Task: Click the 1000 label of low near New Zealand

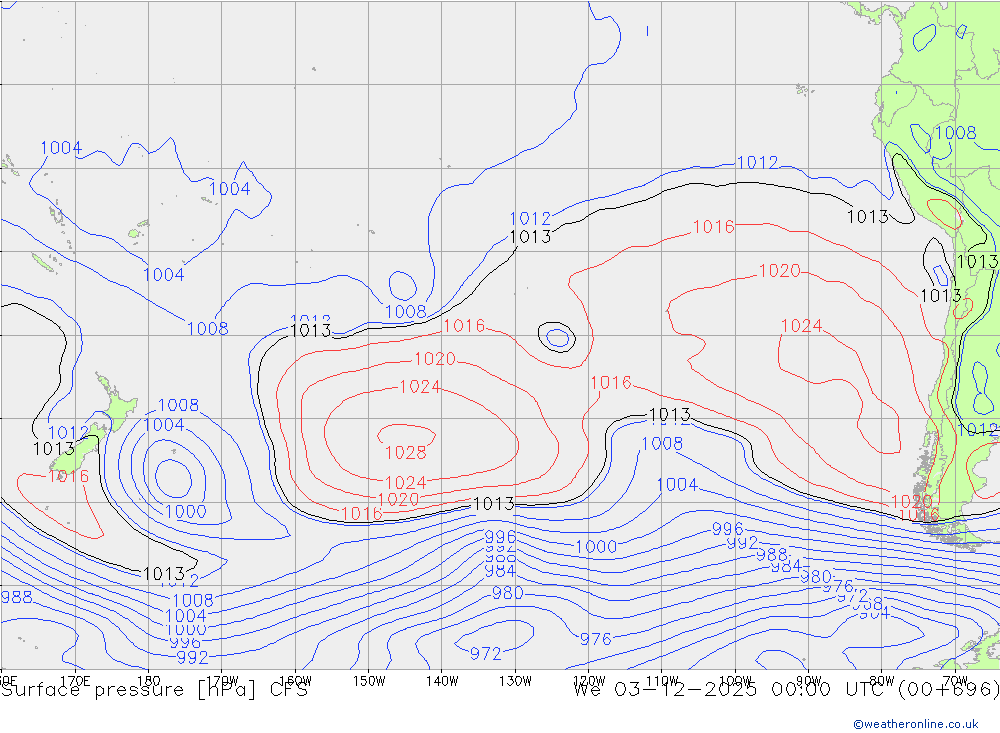Action: [186, 512]
